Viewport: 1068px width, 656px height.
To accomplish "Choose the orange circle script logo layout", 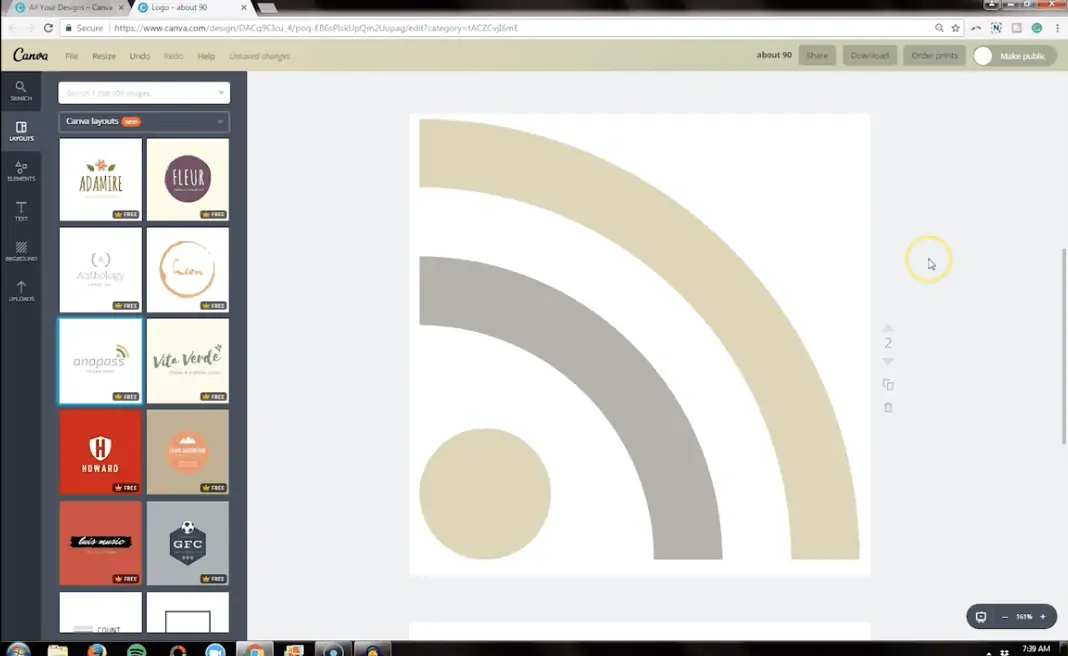I will coord(187,270).
